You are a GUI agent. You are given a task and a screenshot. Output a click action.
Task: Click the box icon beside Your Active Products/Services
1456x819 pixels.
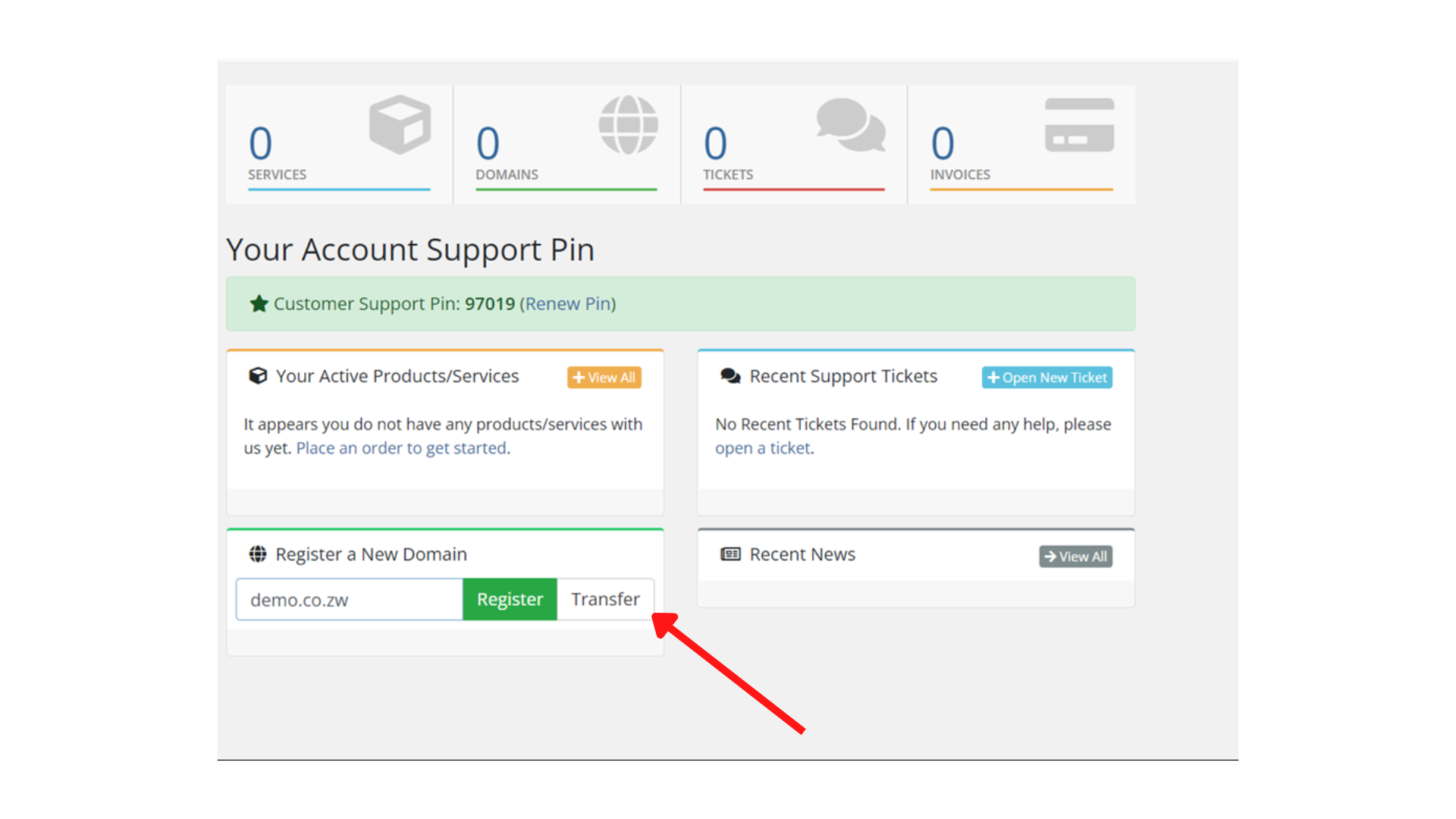tap(258, 375)
